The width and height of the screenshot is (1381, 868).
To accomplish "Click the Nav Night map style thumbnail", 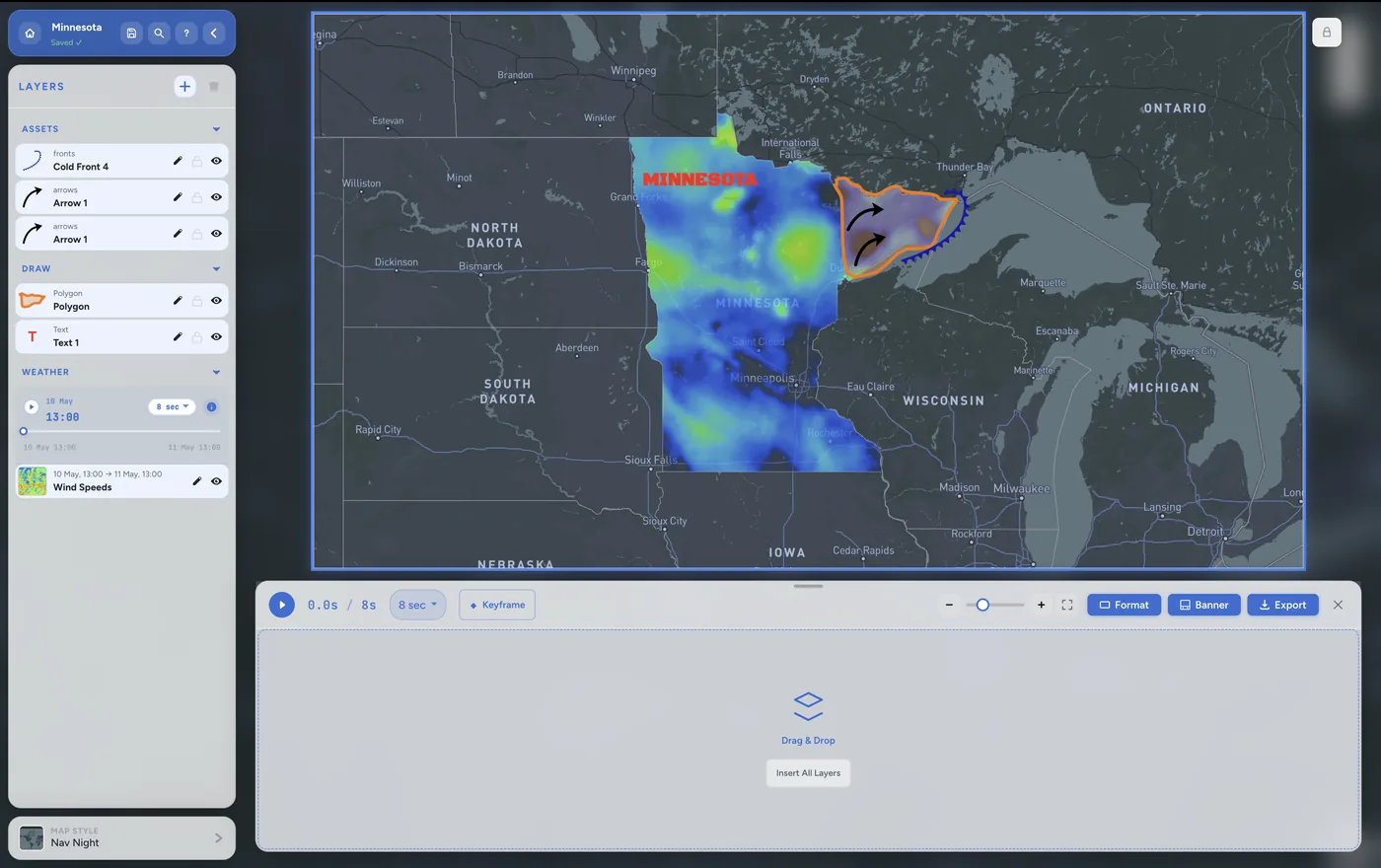I will 32,838.
